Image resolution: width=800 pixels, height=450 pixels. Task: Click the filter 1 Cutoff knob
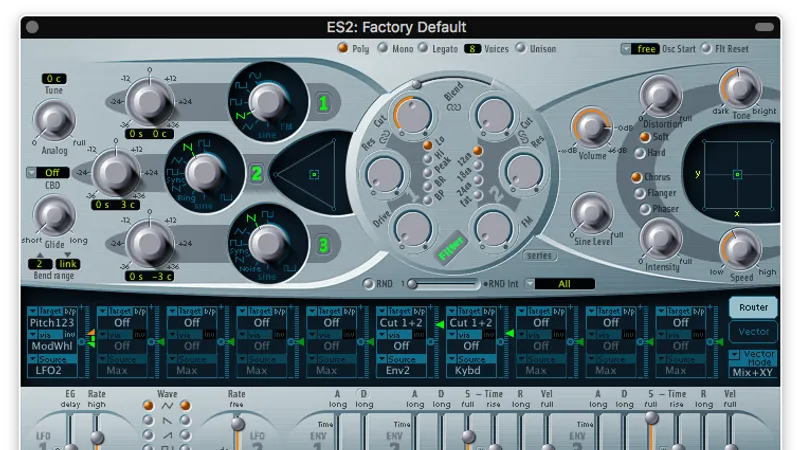413,115
